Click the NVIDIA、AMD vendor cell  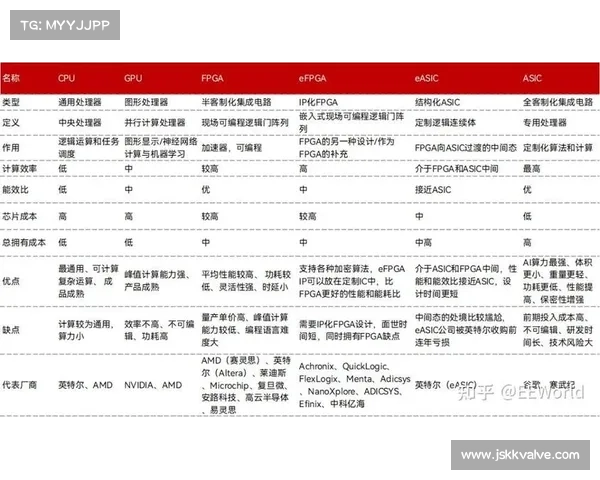(x=153, y=384)
